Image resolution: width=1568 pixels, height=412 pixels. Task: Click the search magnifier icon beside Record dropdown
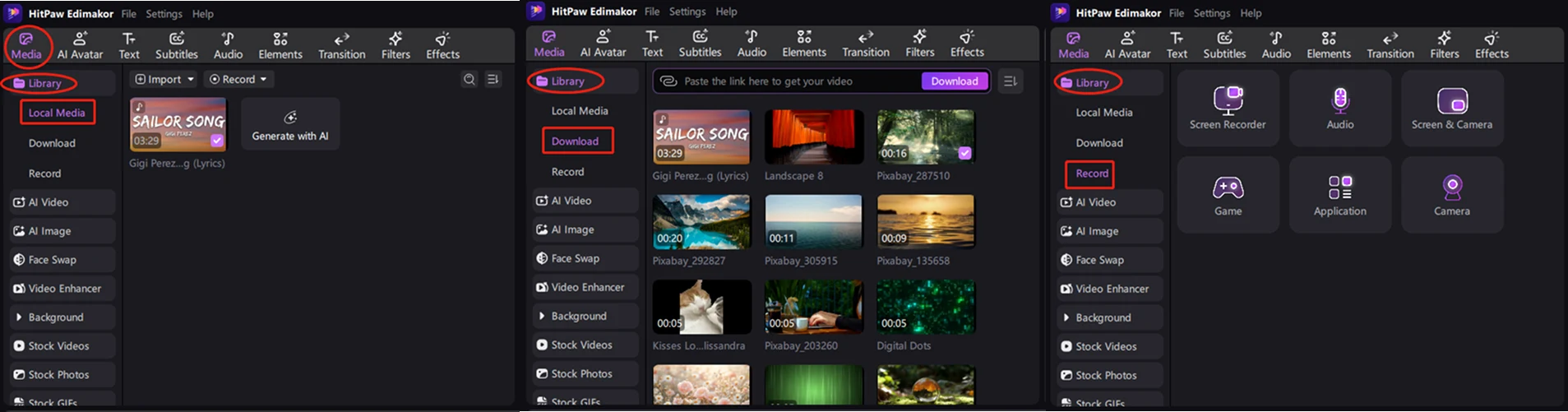(469, 79)
